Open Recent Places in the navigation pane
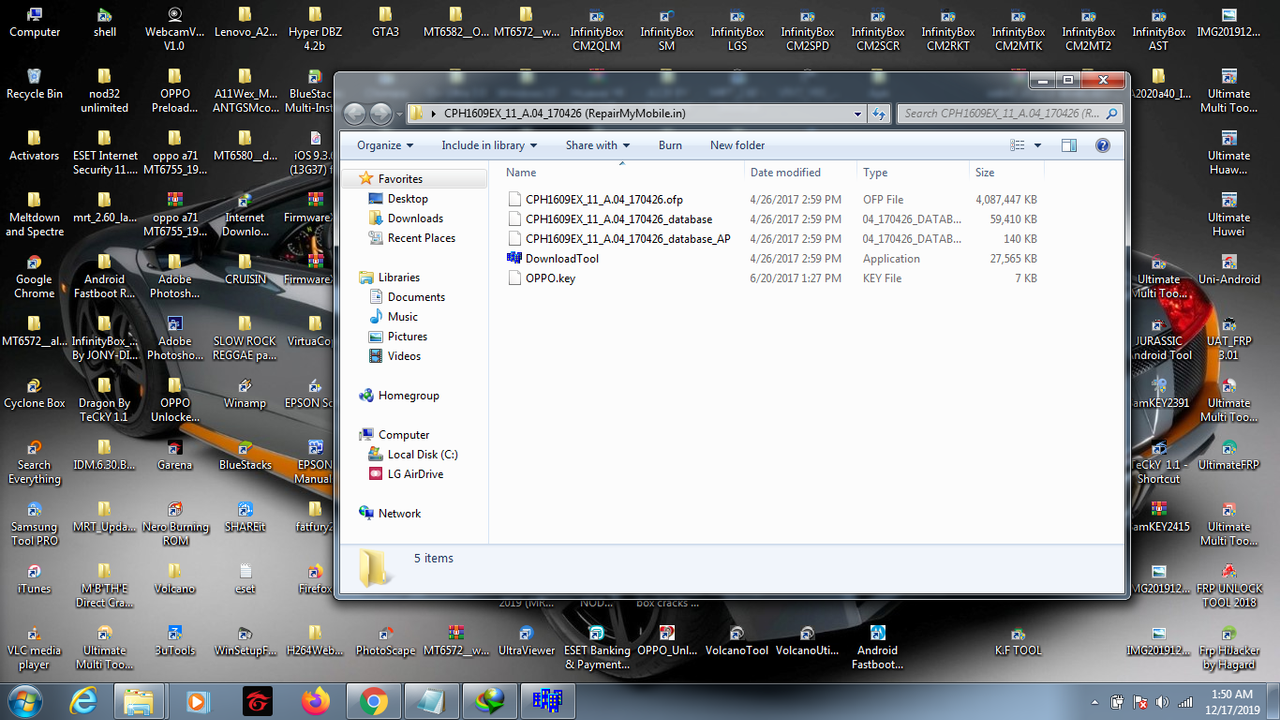The image size is (1280, 720). coord(421,238)
